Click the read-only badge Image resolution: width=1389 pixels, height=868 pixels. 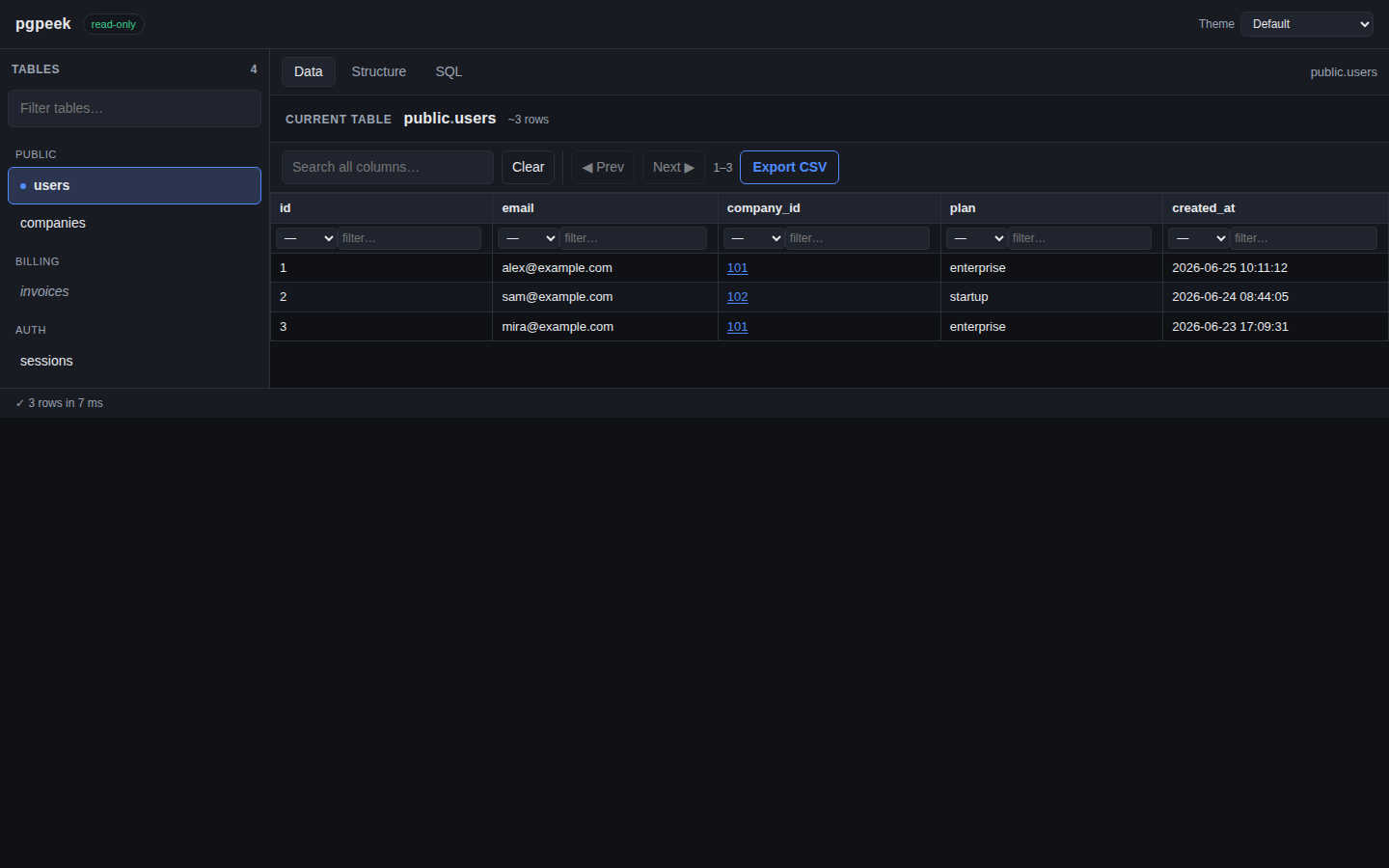(x=114, y=24)
